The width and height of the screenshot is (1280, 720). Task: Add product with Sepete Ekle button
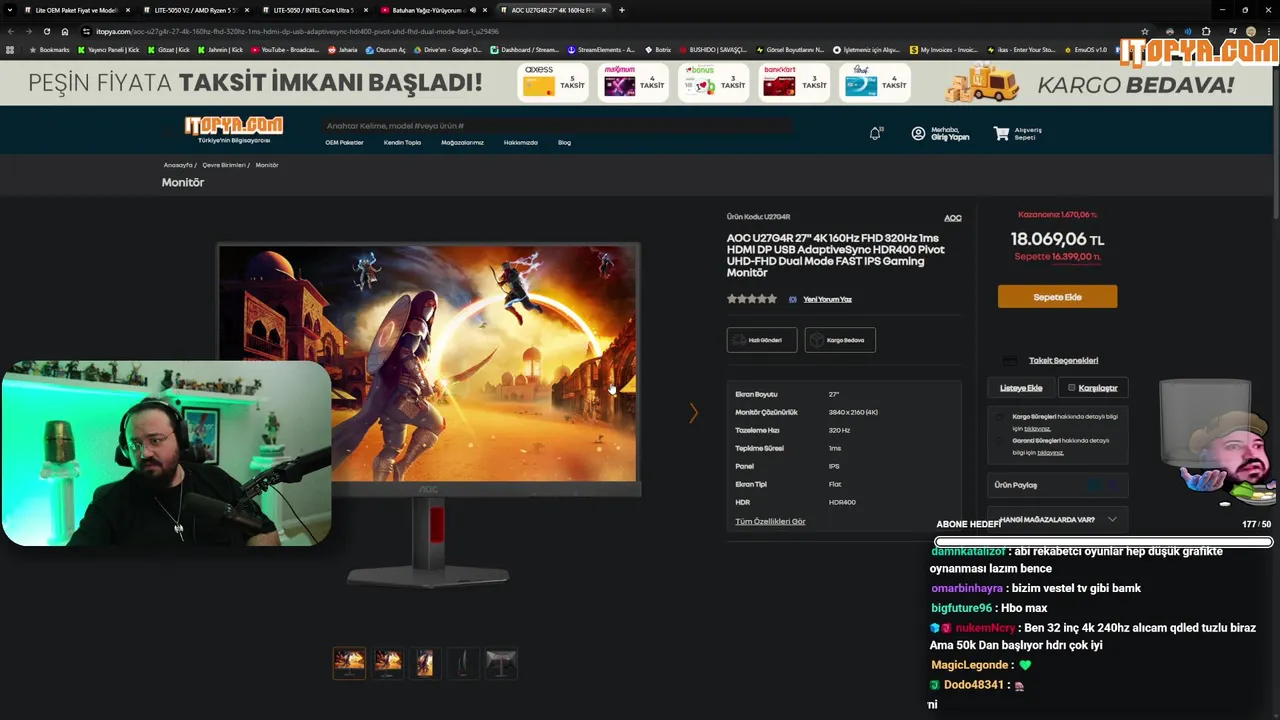click(x=1057, y=297)
